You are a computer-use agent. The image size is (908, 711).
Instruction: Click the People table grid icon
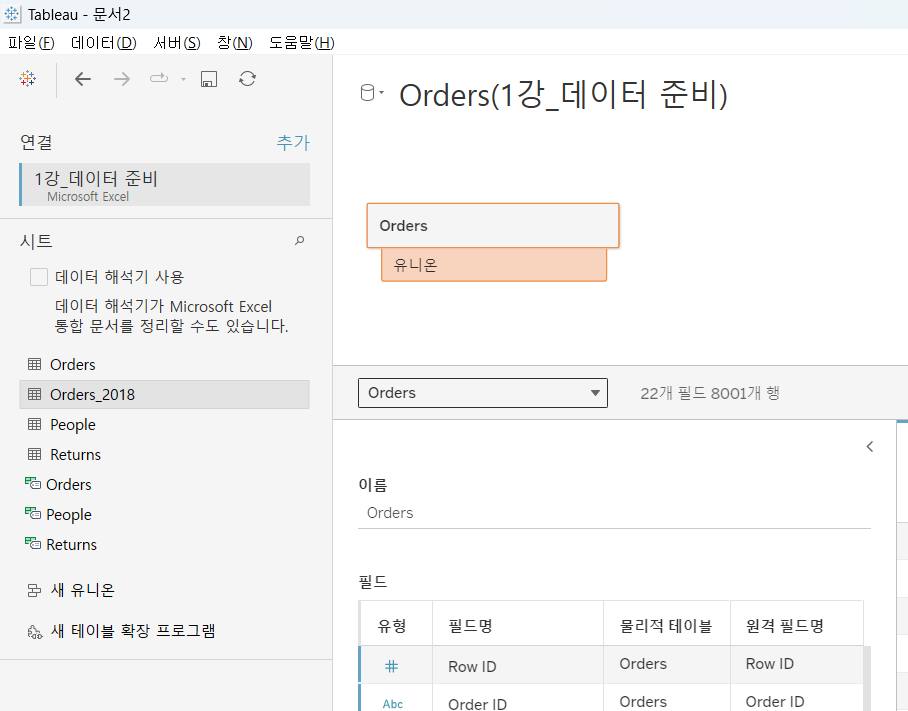tap(35, 424)
